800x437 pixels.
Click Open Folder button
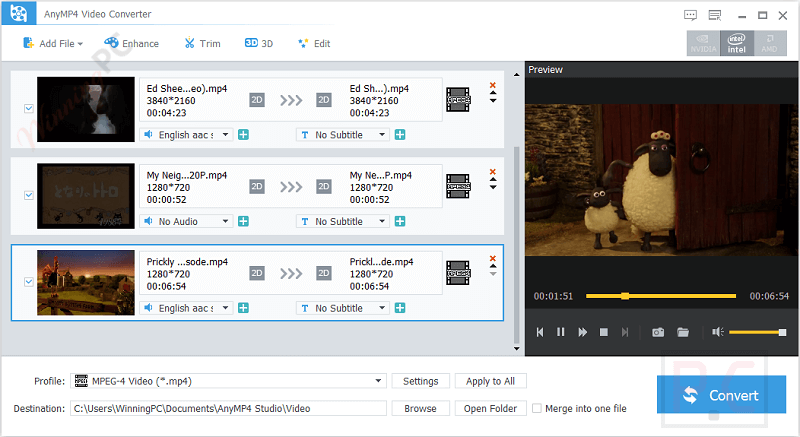click(490, 408)
